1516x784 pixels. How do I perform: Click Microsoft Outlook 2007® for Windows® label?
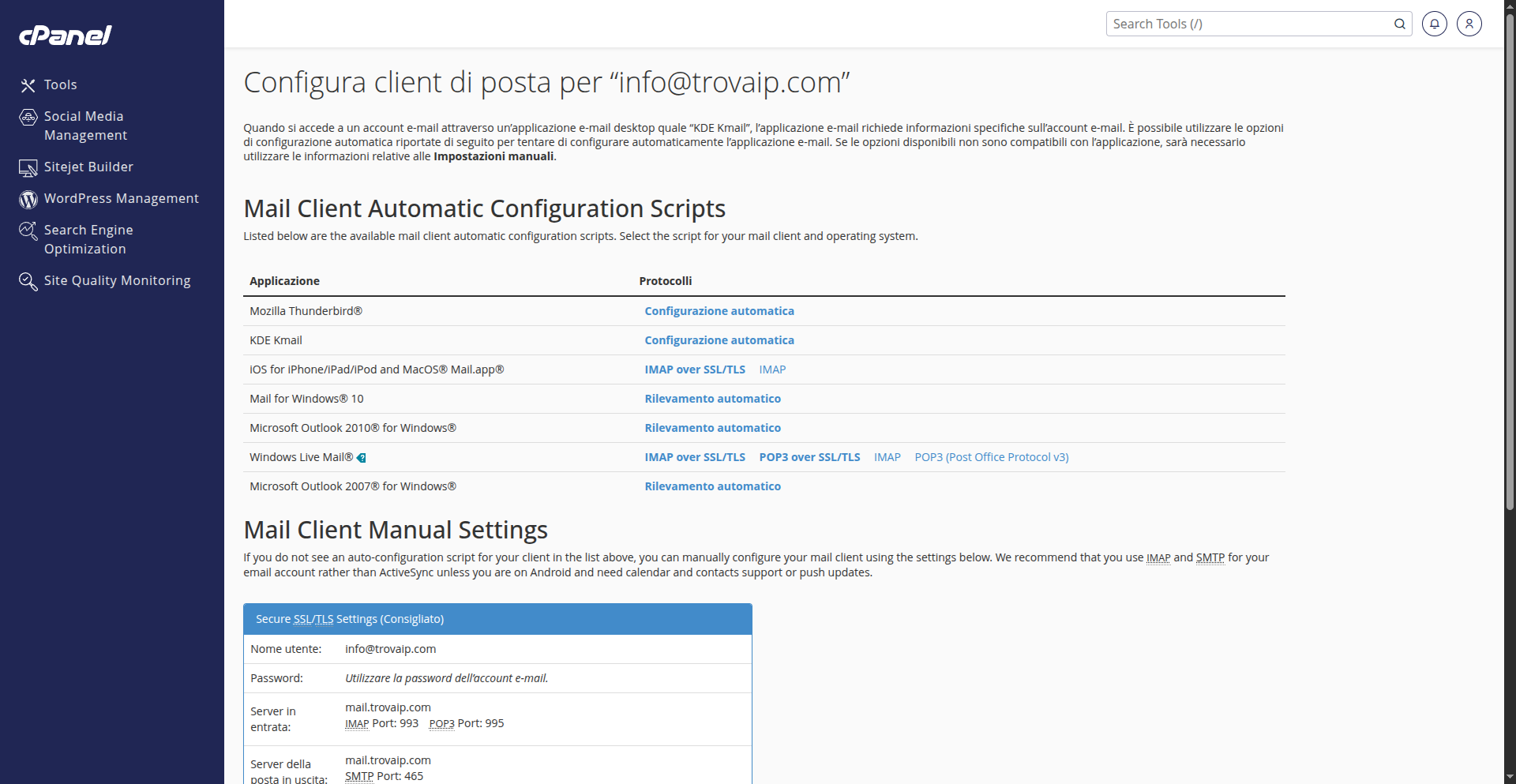click(x=353, y=486)
